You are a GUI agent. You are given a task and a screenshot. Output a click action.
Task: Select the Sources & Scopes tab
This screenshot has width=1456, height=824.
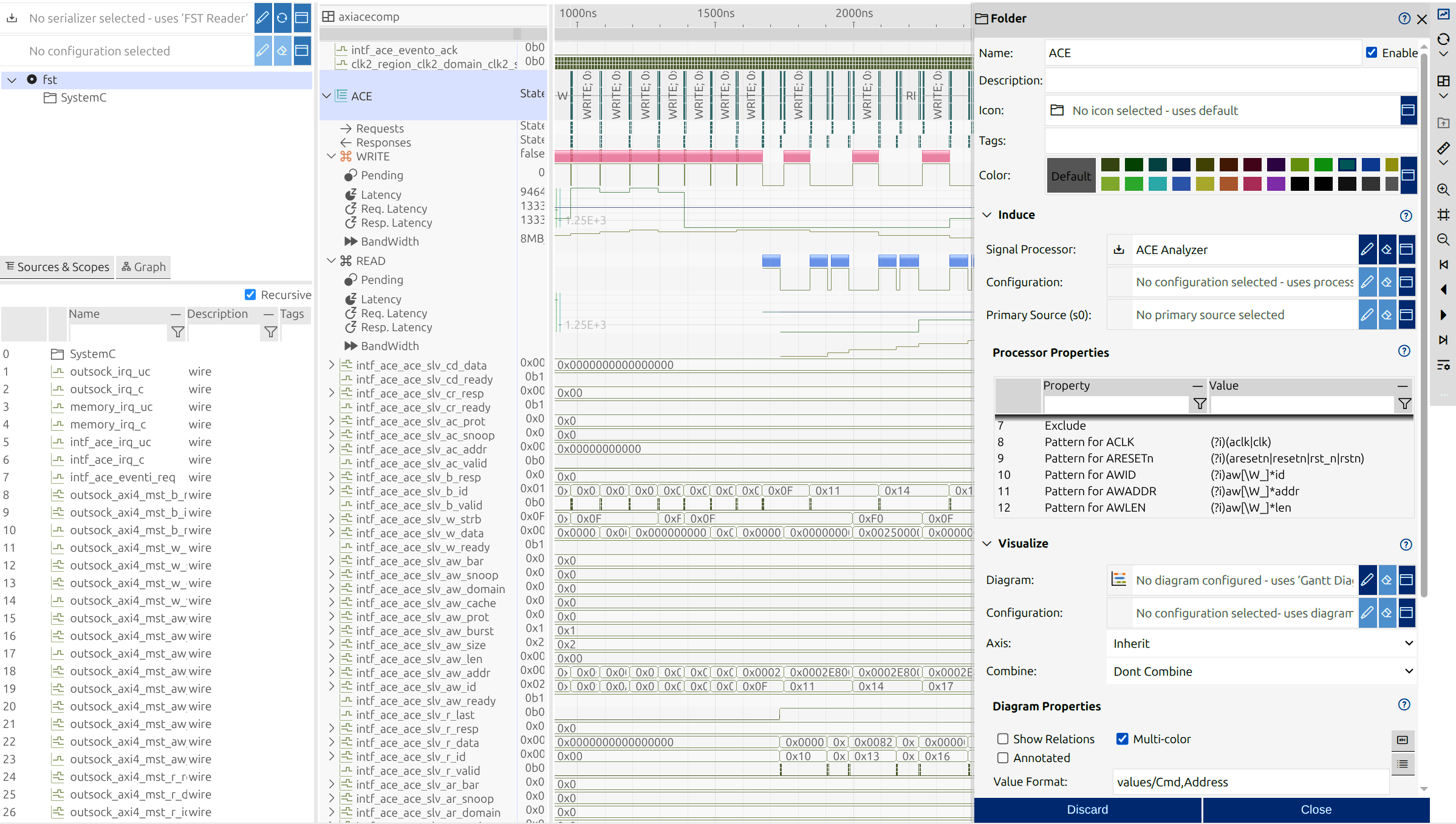(58, 267)
